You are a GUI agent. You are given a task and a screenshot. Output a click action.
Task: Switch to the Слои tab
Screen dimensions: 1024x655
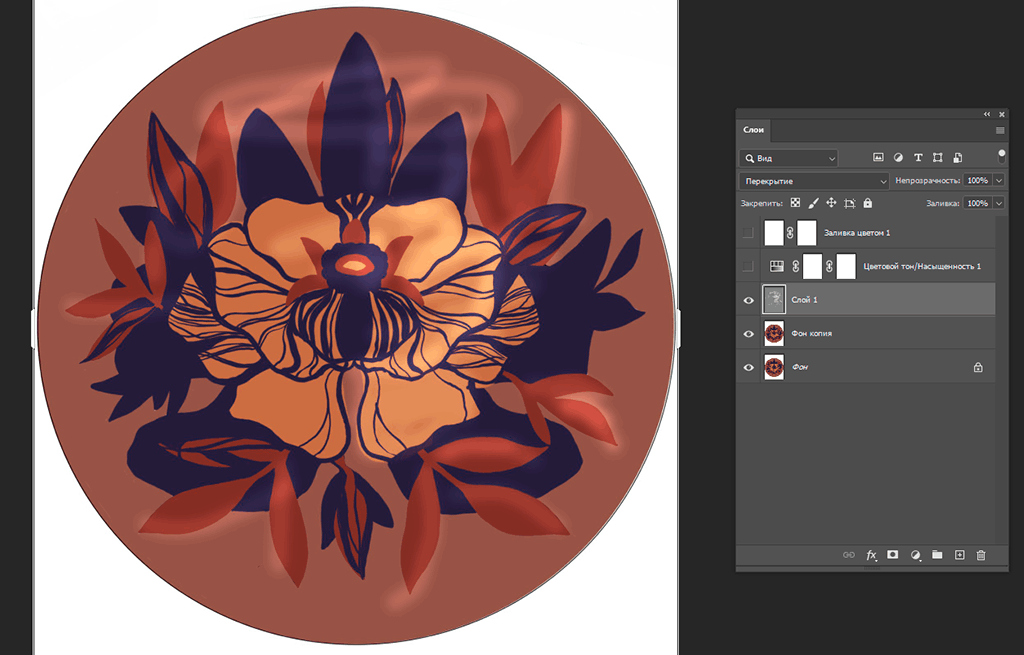tap(753, 130)
